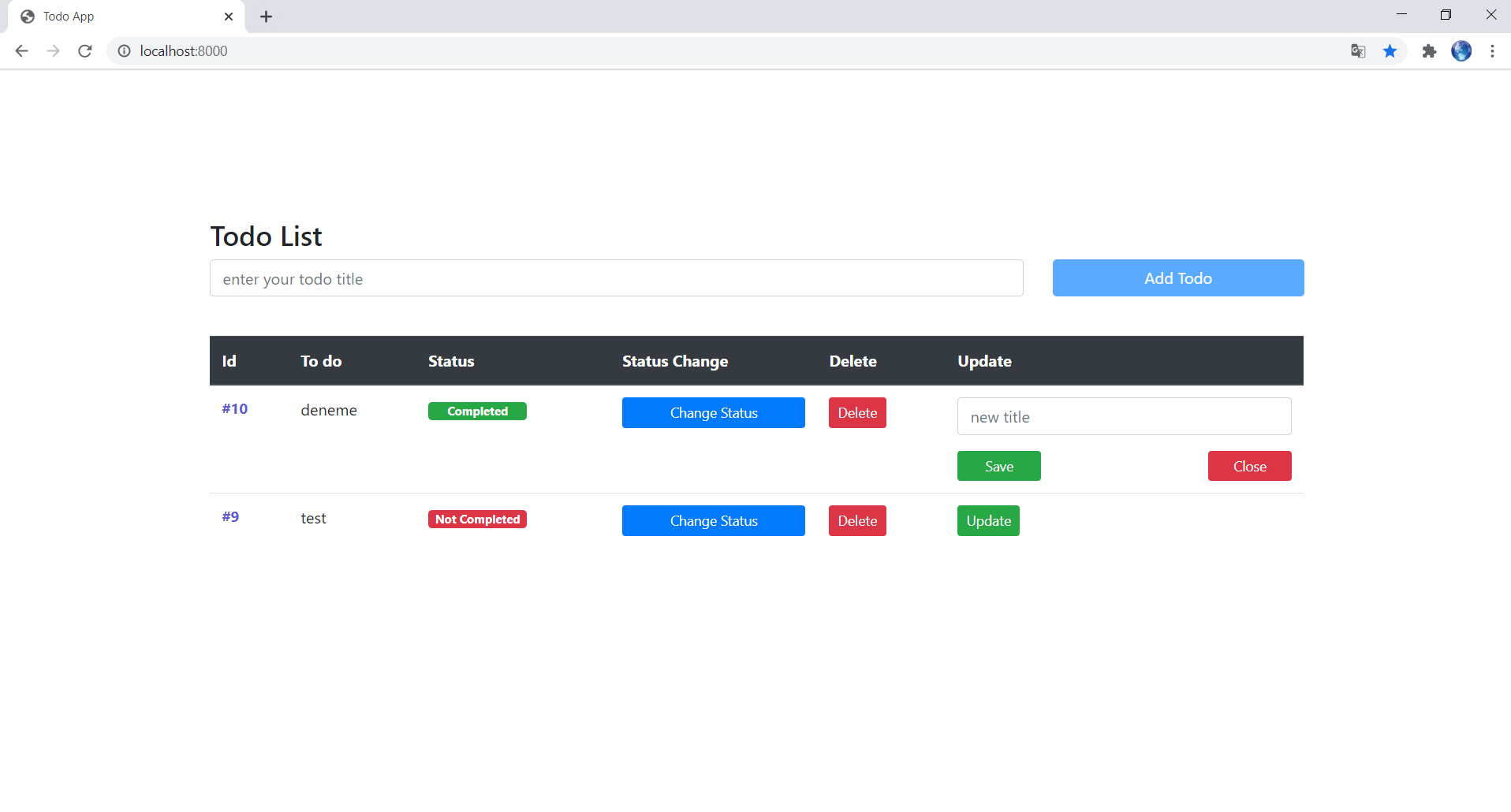Restore down the browser window
Viewport: 1511px width, 812px height.
1446,14
